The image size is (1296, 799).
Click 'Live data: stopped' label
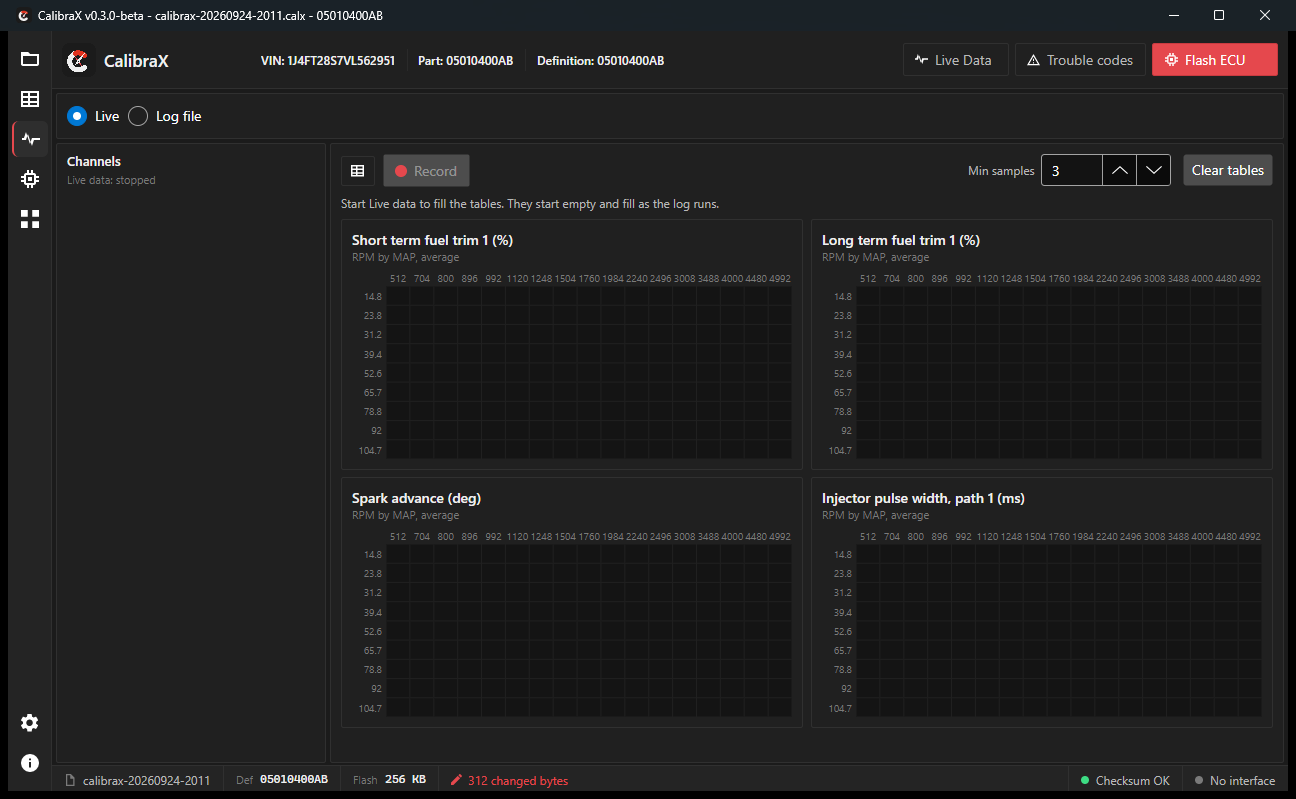click(111, 180)
